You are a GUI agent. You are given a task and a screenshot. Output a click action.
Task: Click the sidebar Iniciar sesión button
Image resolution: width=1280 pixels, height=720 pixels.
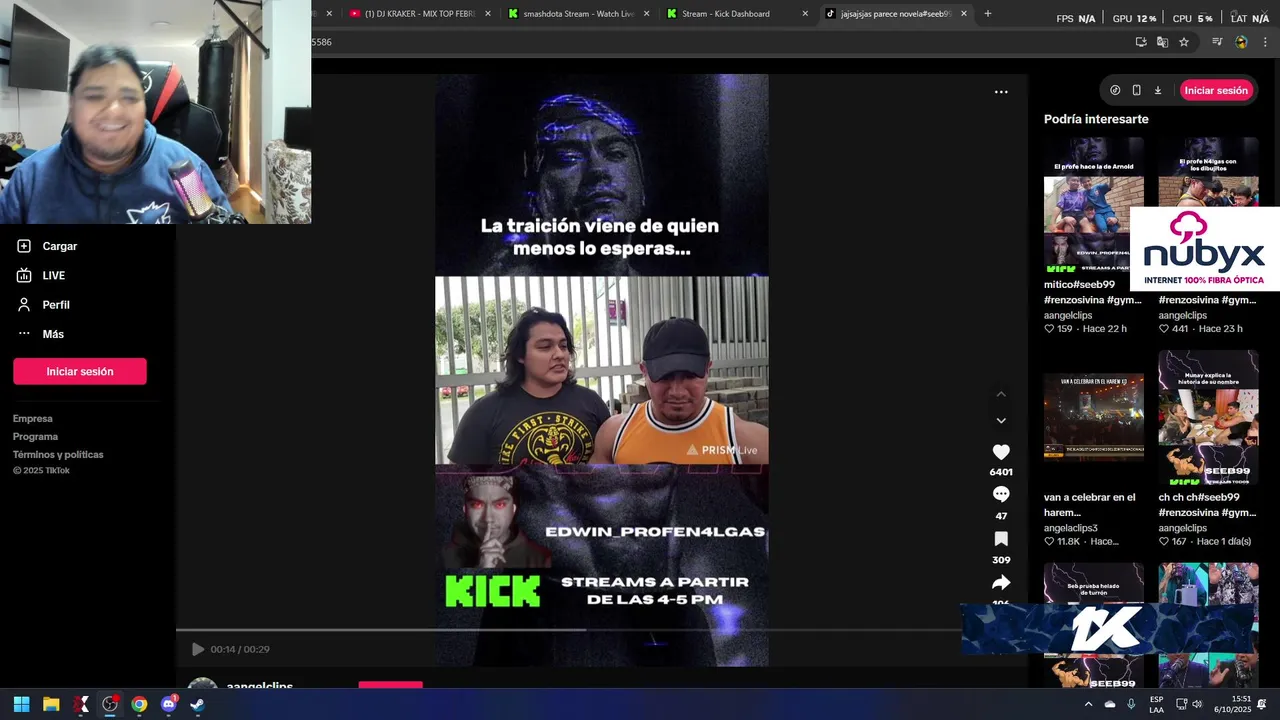pyautogui.click(x=80, y=371)
